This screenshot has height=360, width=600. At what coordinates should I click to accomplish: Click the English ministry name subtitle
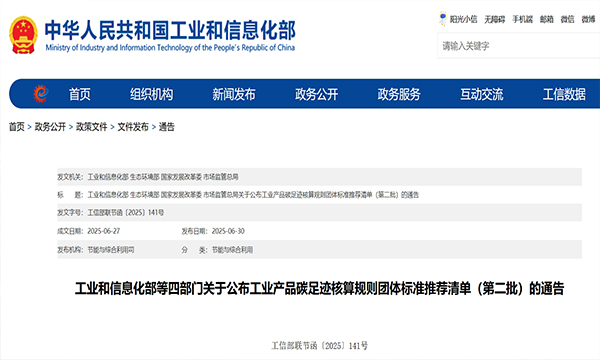pyautogui.click(x=170, y=48)
